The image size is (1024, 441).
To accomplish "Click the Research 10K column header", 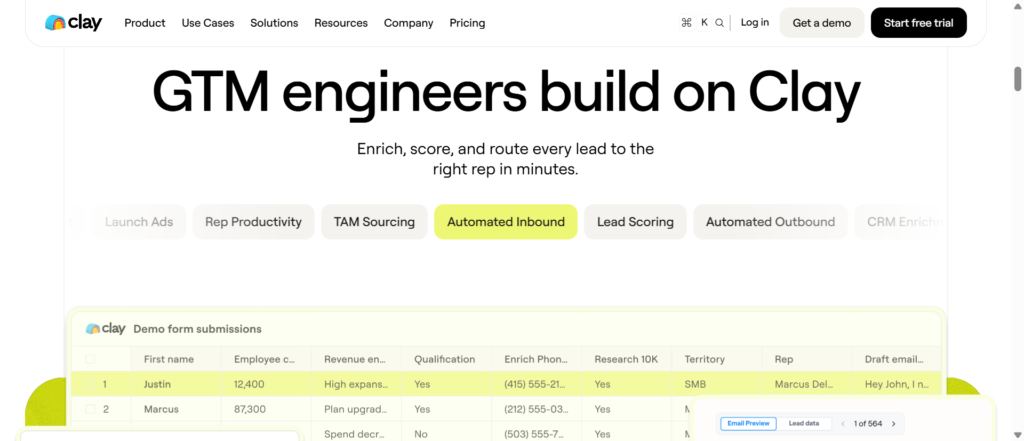I will click(x=626, y=359).
